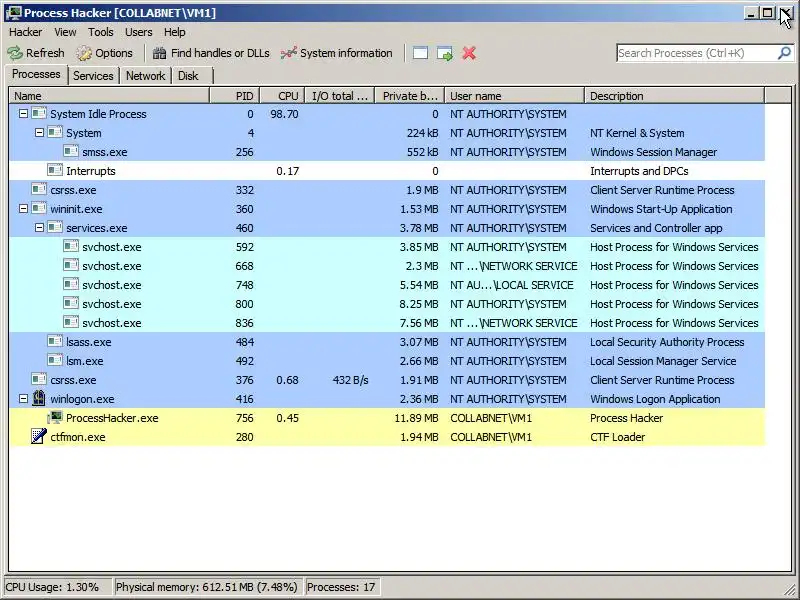The width and height of the screenshot is (800, 600).
Task: Sort by Private bytes column header
Action: click(x=410, y=95)
